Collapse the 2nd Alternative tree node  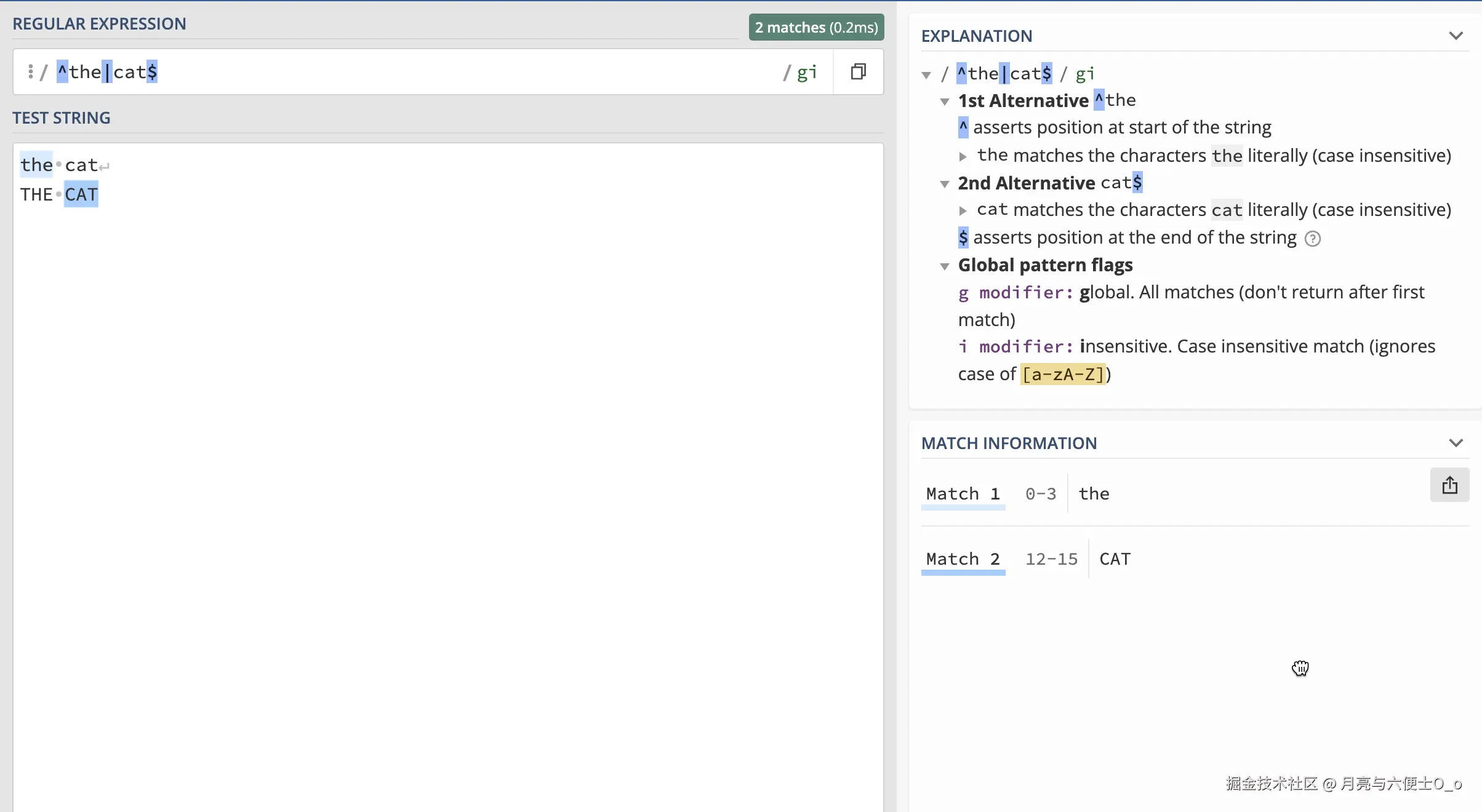click(x=945, y=184)
